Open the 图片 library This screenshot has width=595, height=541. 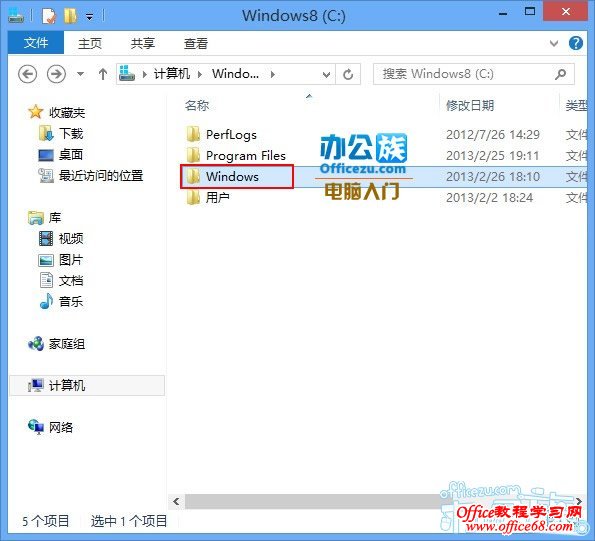[x=71, y=260]
